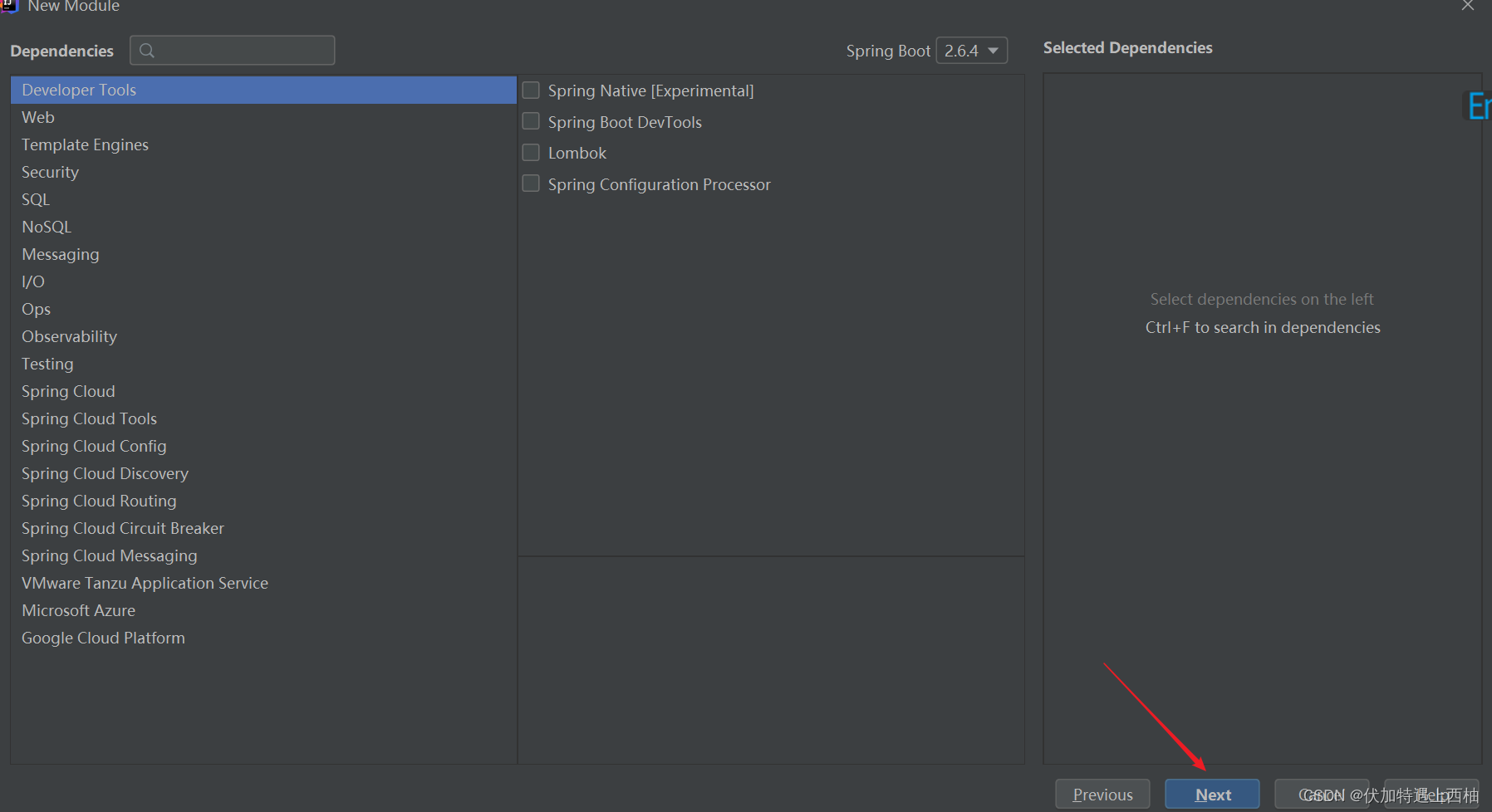
Task: Select the NoSQL category
Action: (263, 227)
